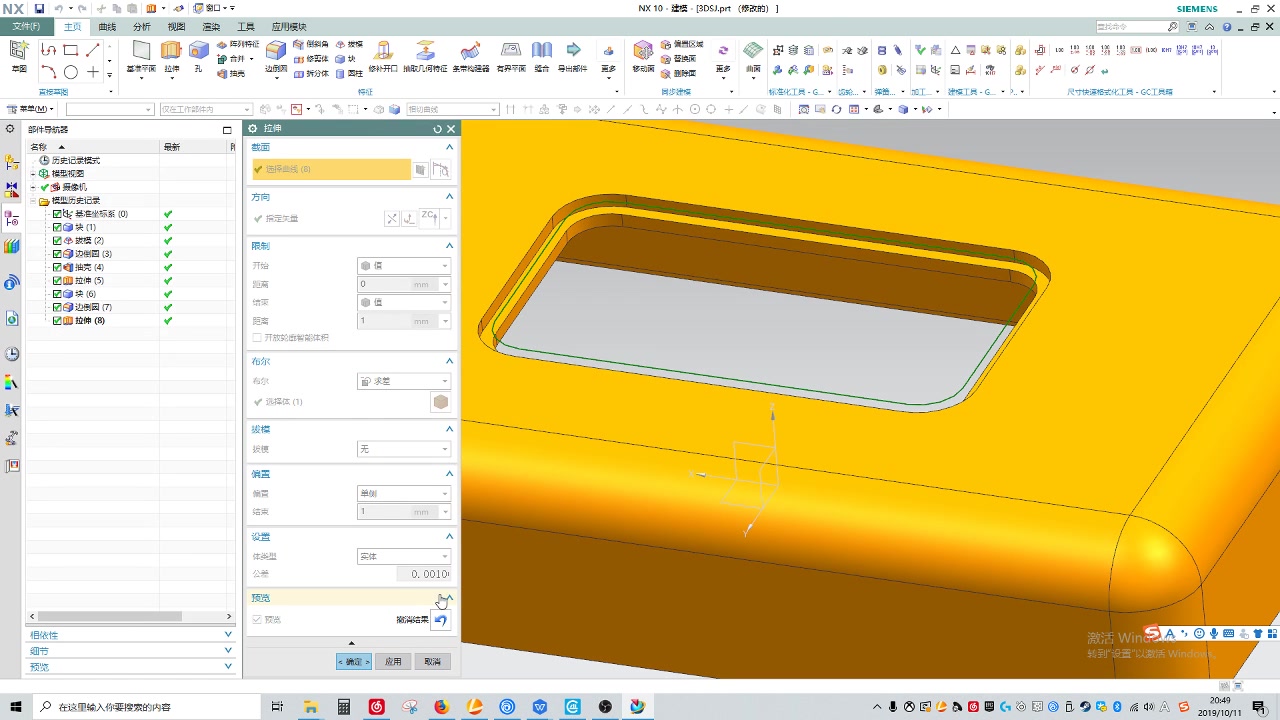Open the 拔模 draft 无 dropdown

click(x=404, y=449)
